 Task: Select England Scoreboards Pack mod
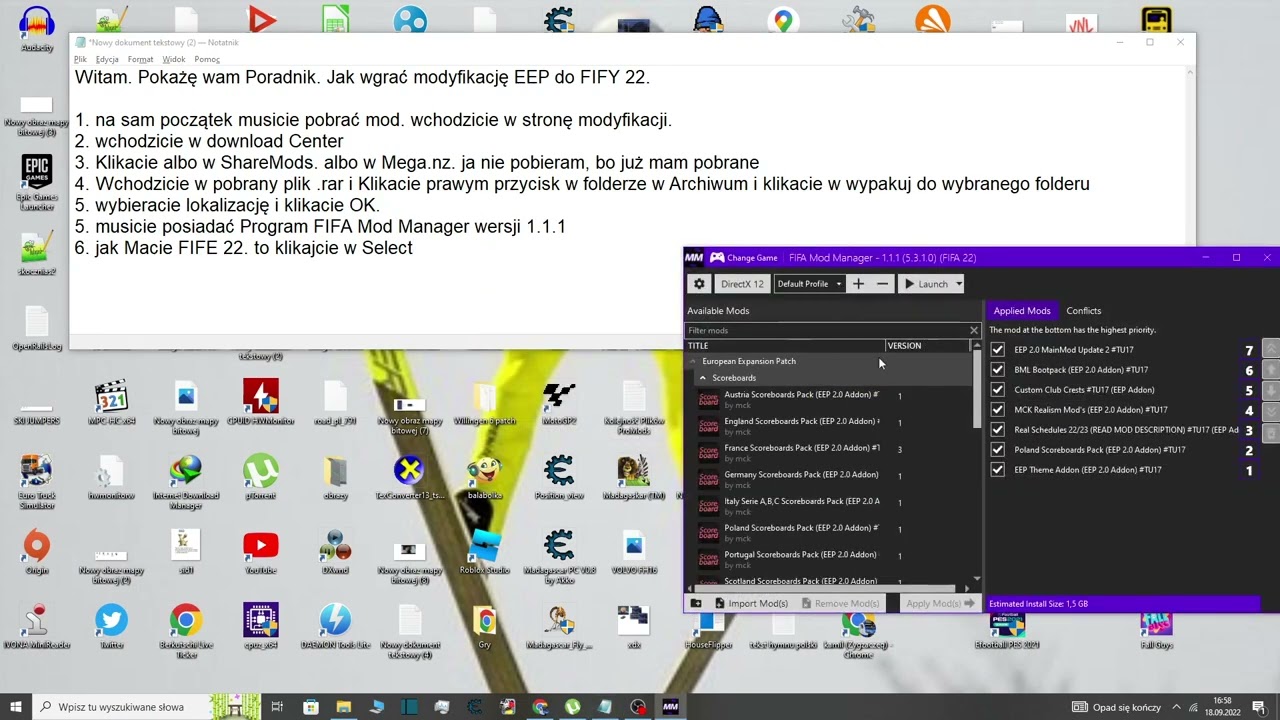(x=832, y=426)
